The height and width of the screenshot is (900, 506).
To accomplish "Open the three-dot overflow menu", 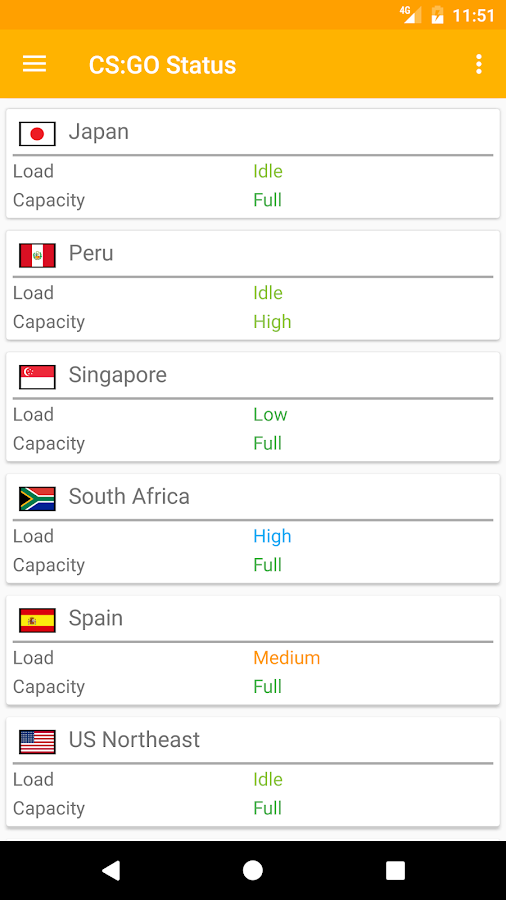I will point(478,64).
